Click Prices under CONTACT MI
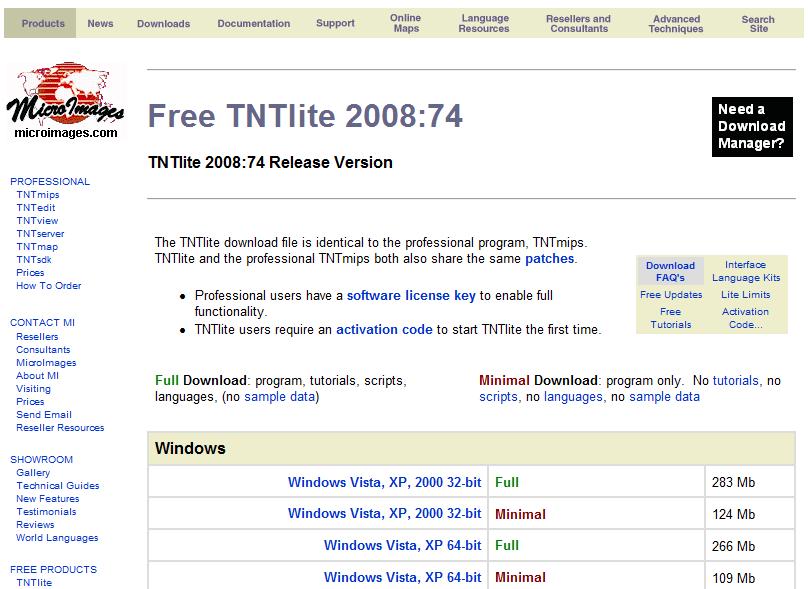Screen dimensions: 808x589 (x=30, y=401)
